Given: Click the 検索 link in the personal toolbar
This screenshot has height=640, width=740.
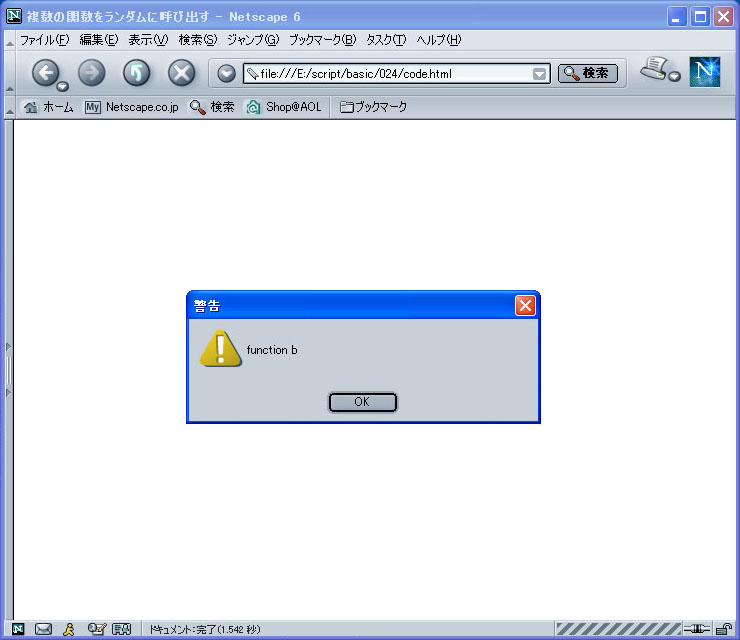Looking at the screenshot, I should (x=212, y=107).
